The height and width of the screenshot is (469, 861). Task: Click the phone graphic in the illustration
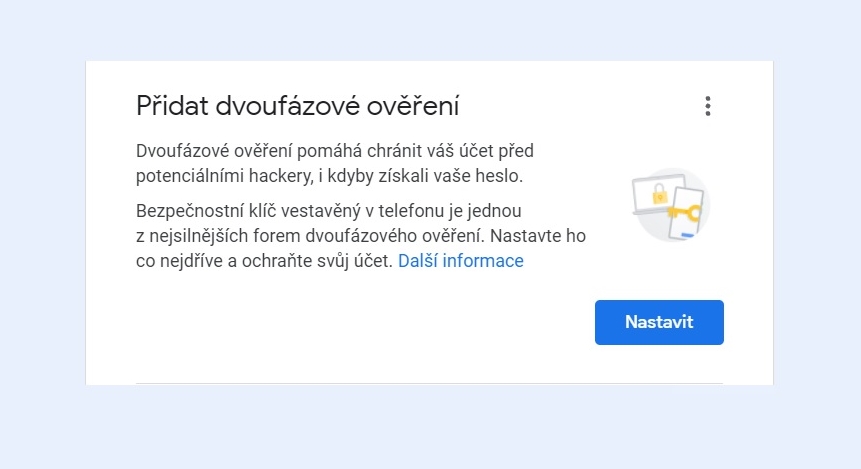coord(687,213)
